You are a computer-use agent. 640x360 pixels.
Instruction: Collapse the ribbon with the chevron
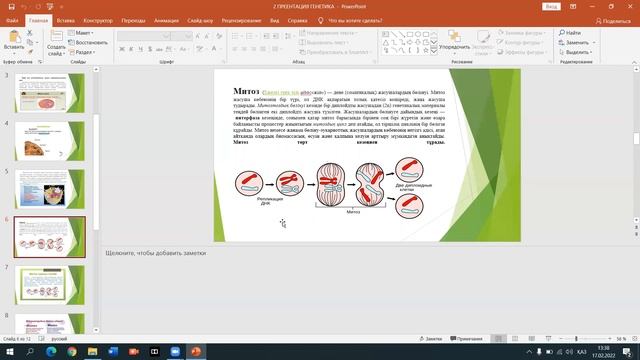click(x=634, y=62)
